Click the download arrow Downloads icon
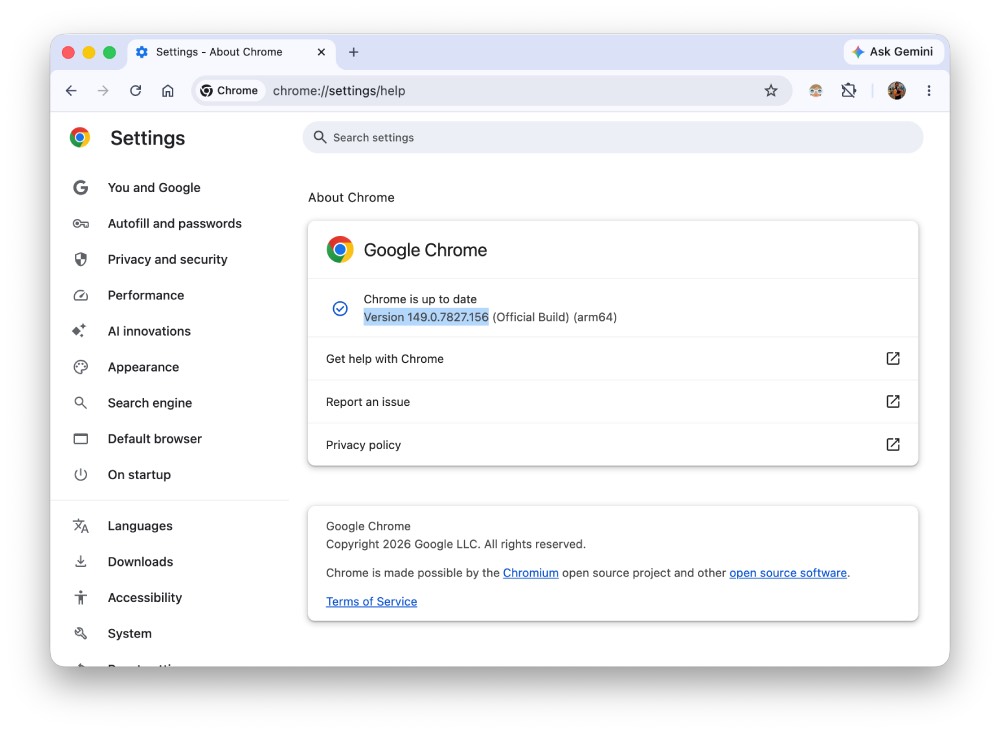The image size is (1000, 733). 80,561
